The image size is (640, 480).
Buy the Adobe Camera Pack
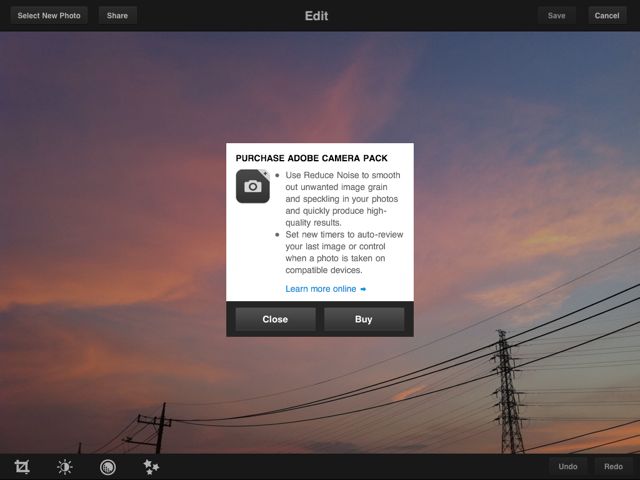364,319
